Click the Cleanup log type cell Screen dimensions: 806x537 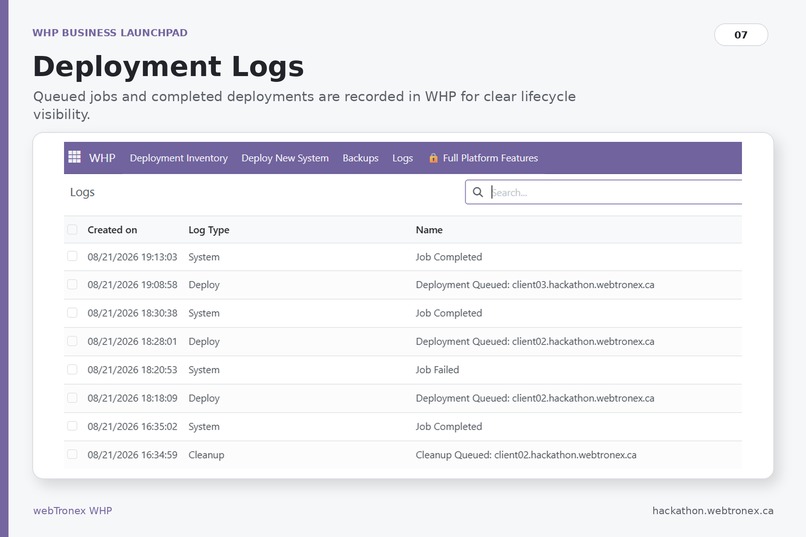(206, 455)
